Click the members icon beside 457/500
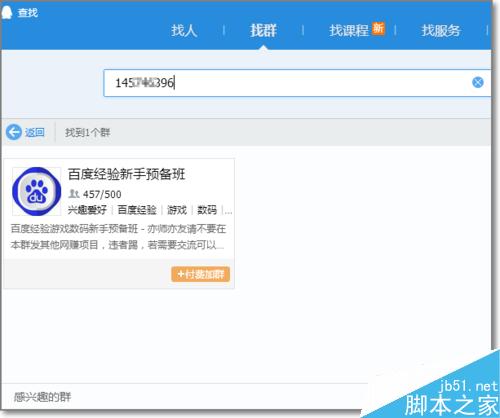Viewport: 500px width, 418px height. [x=74, y=194]
